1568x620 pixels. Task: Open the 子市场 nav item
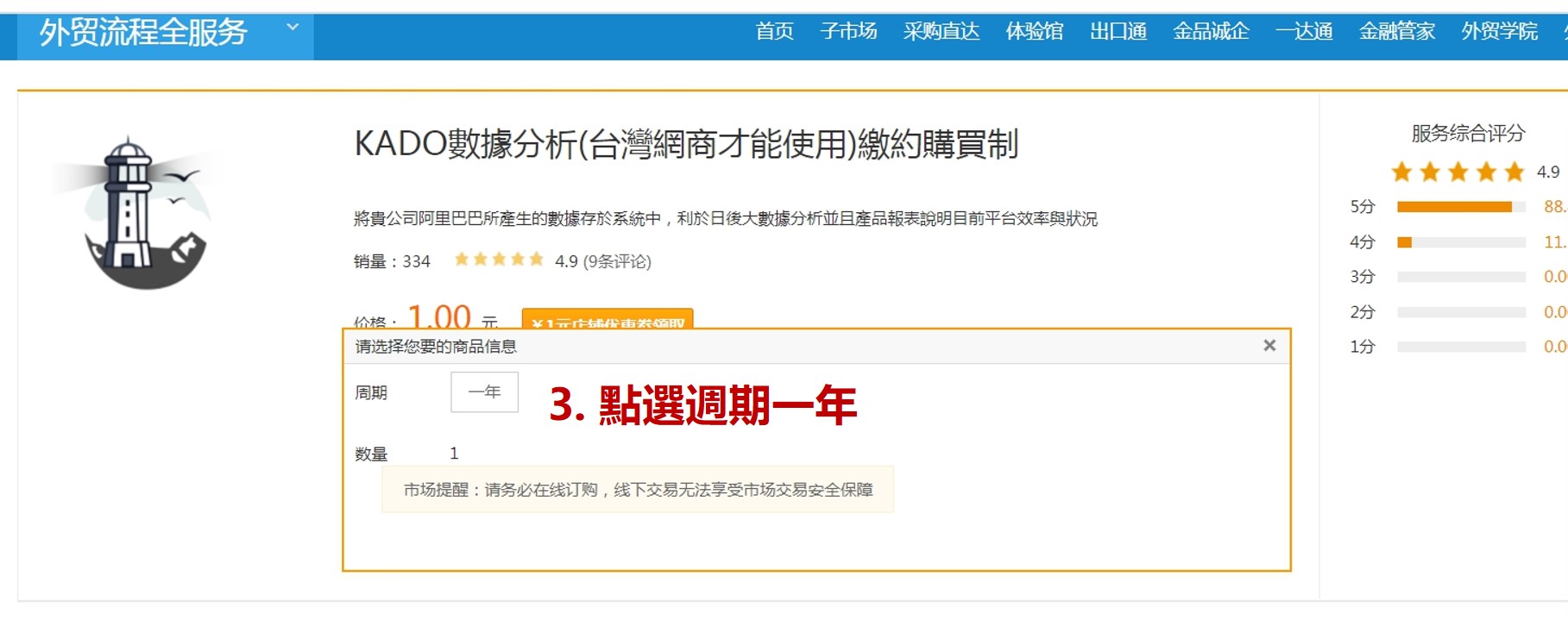click(x=848, y=32)
